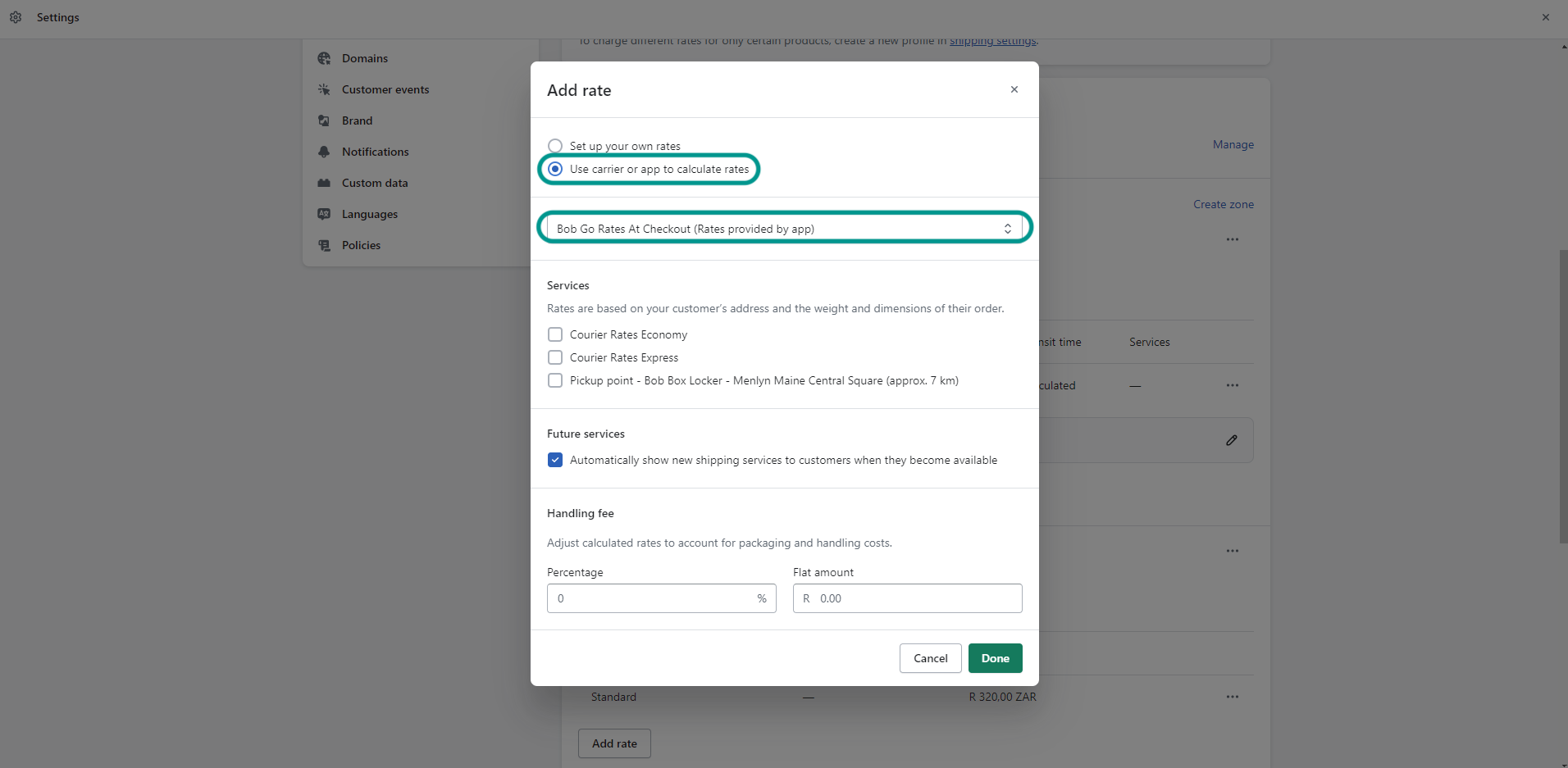
Task: Check the Courier Rates Express box
Action: pyautogui.click(x=555, y=357)
